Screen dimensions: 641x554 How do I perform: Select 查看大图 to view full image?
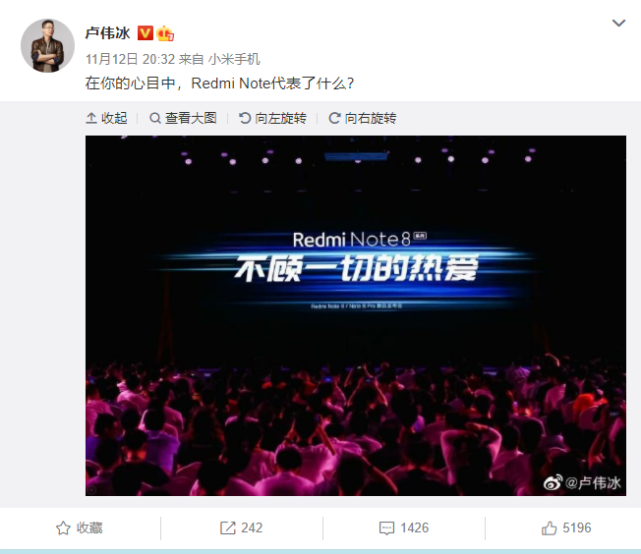pos(183,118)
